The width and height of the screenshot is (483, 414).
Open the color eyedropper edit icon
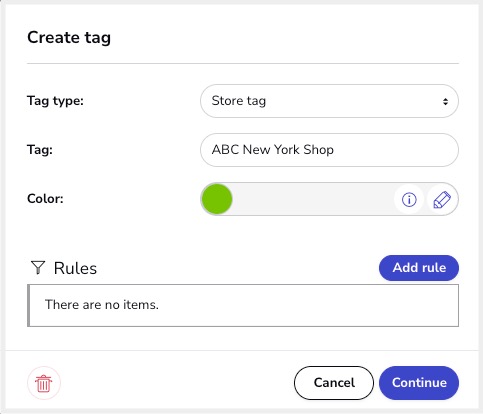pyautogui.click(x=442, y=199)
